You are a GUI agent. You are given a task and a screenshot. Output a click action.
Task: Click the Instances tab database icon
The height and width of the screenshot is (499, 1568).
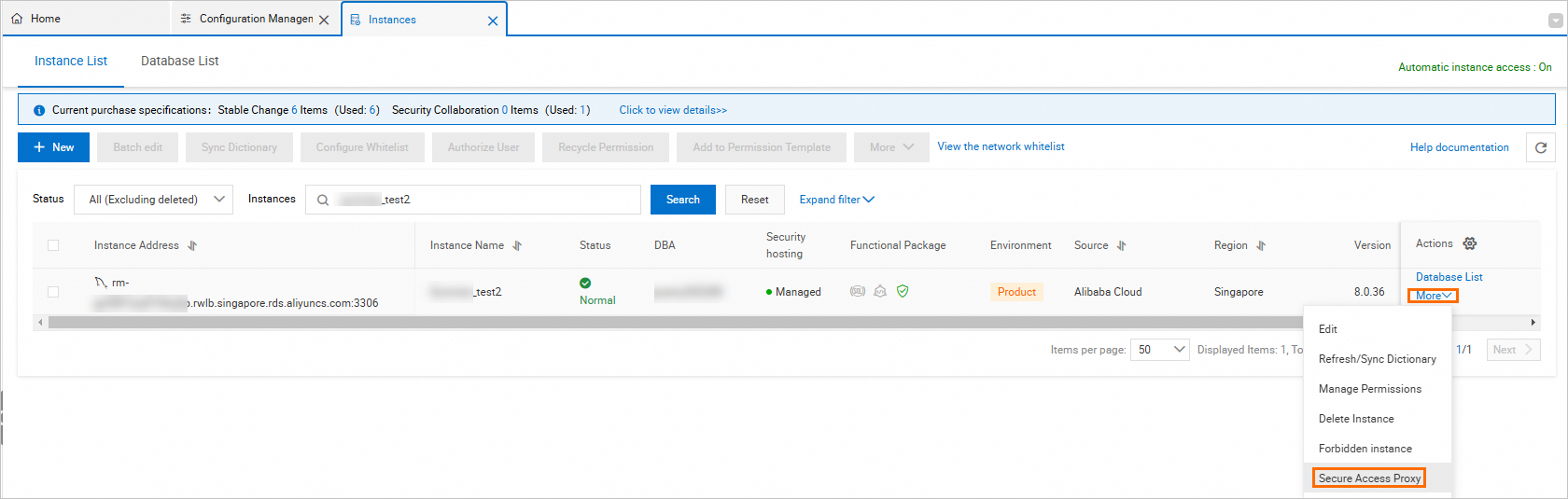pos(356,20)
